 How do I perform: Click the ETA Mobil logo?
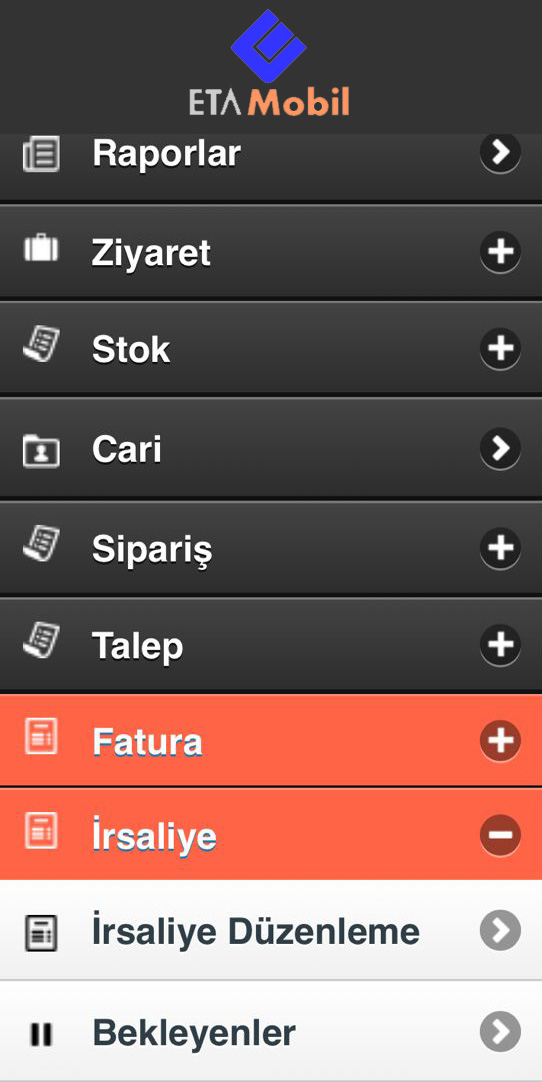(x=269, y=63)
